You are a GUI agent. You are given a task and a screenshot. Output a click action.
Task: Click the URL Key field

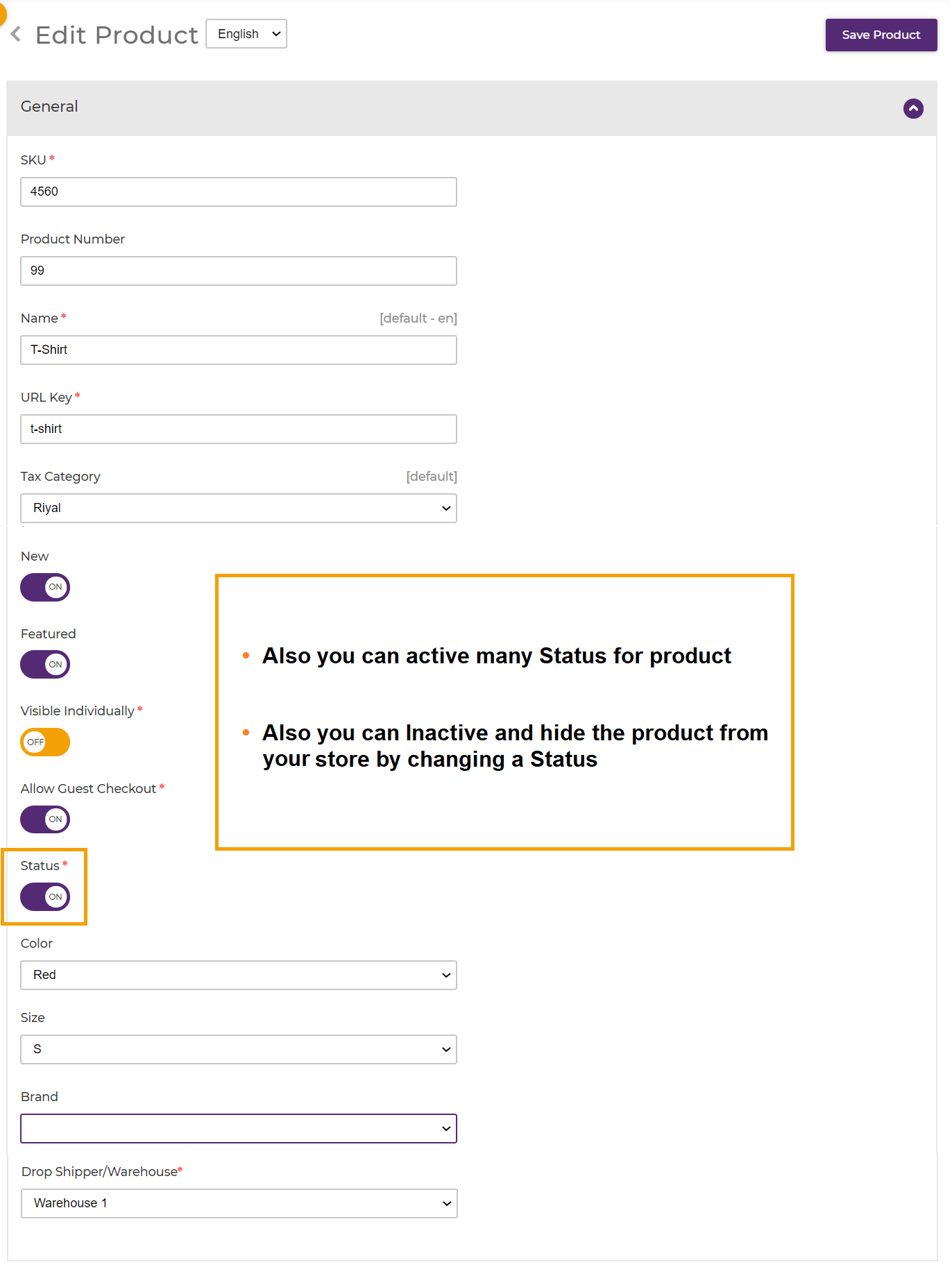coord(238,429)
